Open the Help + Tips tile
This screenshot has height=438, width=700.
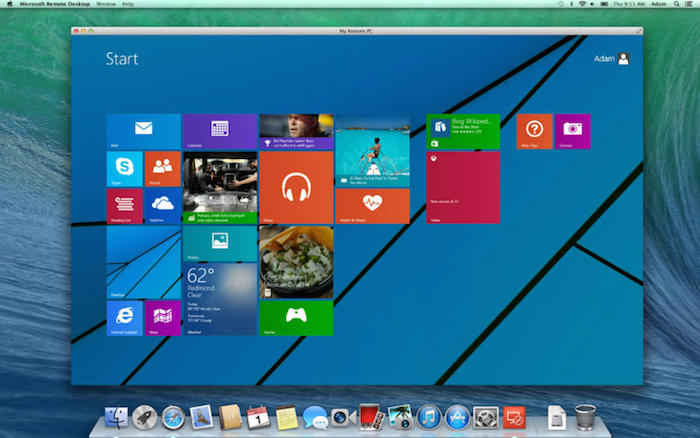click(535, 131)
